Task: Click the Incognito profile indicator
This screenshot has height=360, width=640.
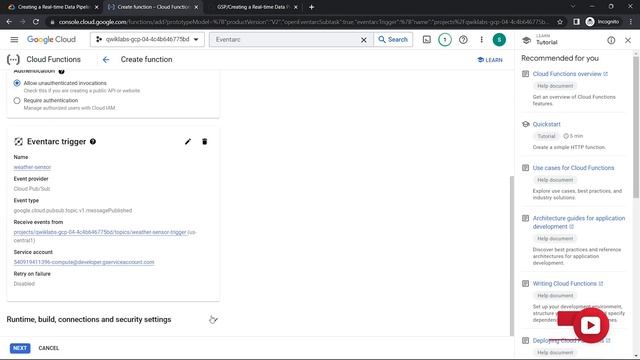Action: tap(603, 22)
